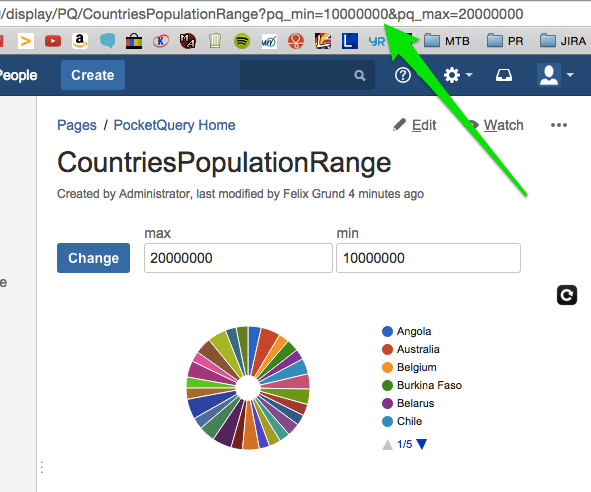Click Belarus legend label
Screen dimensions: 591x492
(x=415, y=403)
